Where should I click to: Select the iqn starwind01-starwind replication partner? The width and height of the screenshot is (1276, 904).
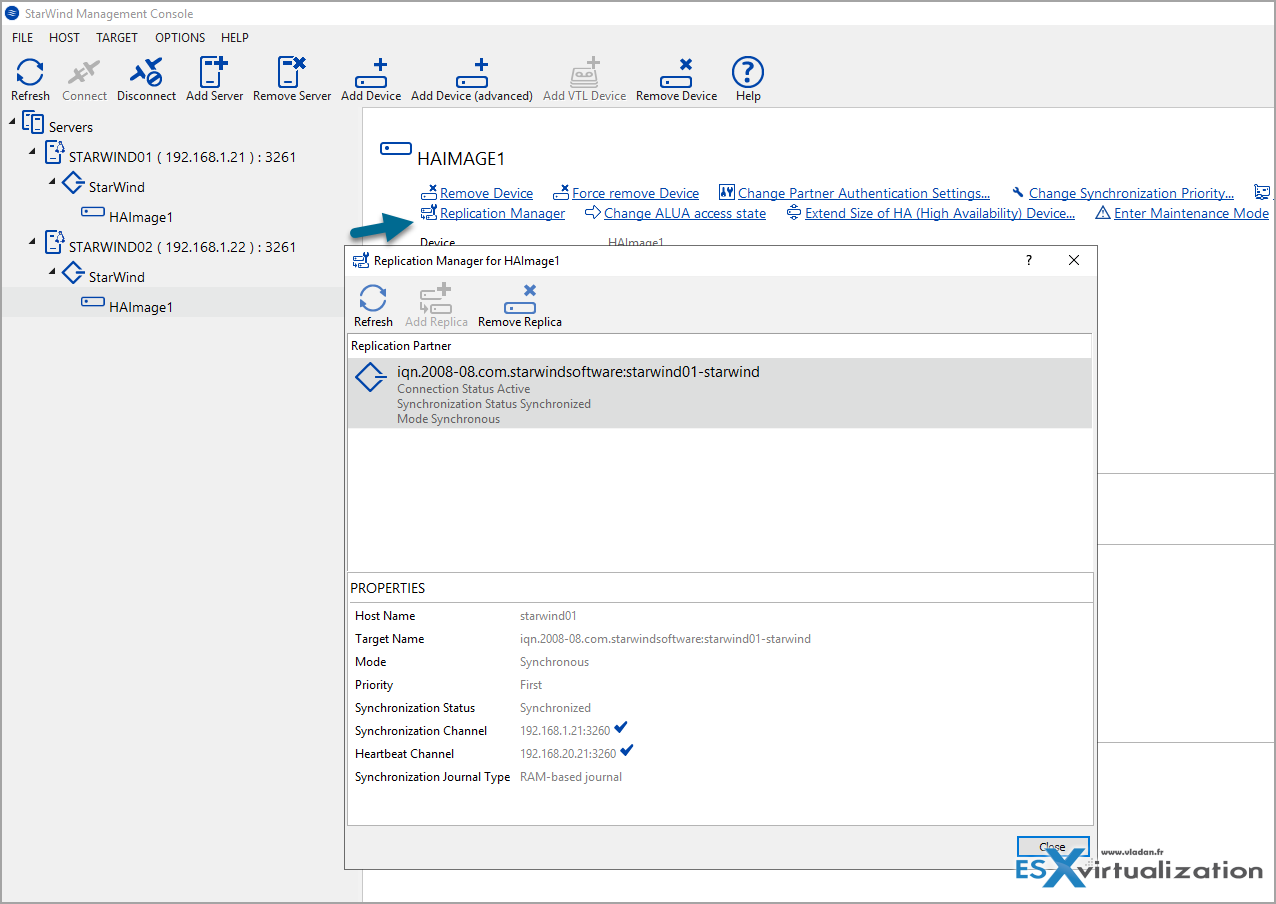point(719,393)
